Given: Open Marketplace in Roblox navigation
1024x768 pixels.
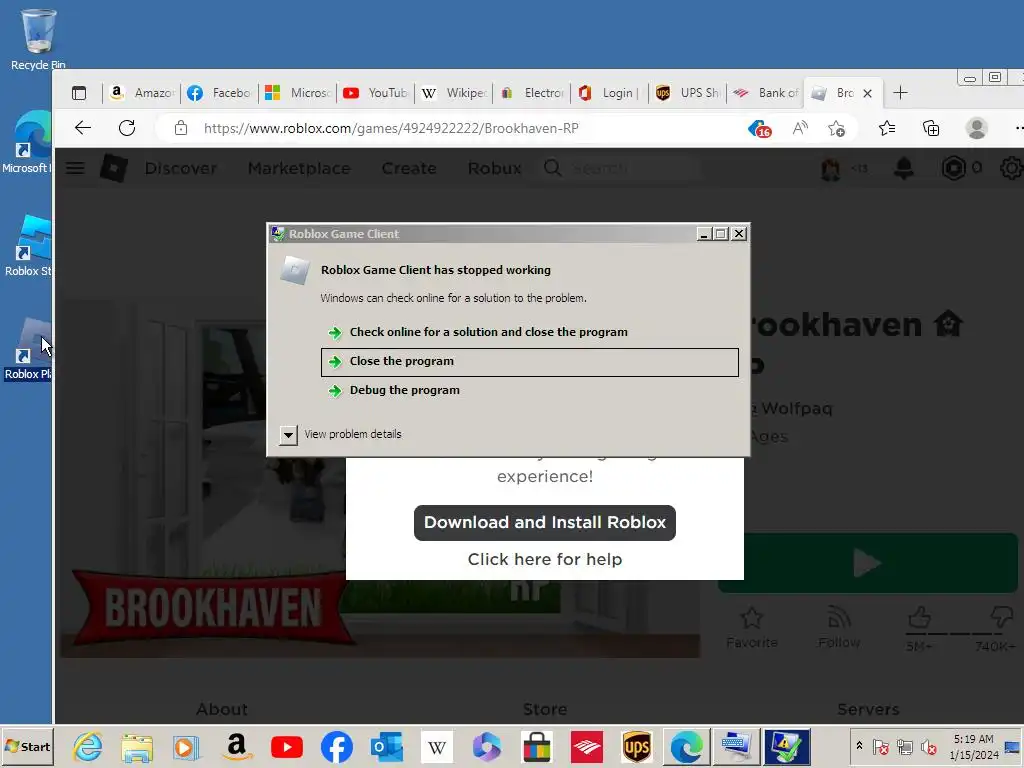Looking at the screenshot, I should click(x=299, y=168).
